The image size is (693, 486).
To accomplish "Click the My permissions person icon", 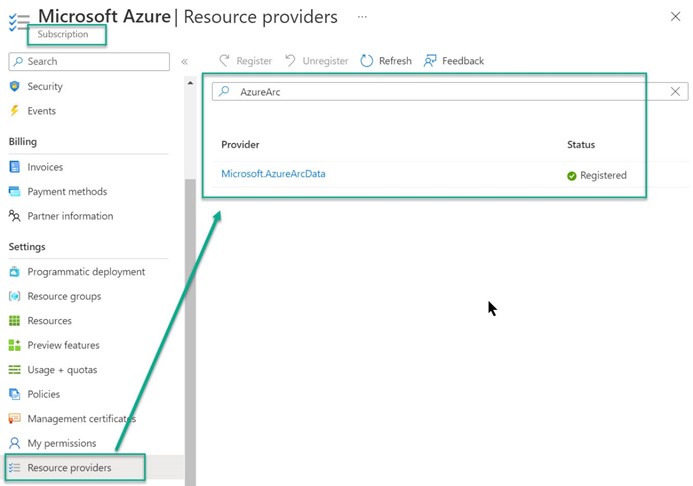I will [15, 443].
